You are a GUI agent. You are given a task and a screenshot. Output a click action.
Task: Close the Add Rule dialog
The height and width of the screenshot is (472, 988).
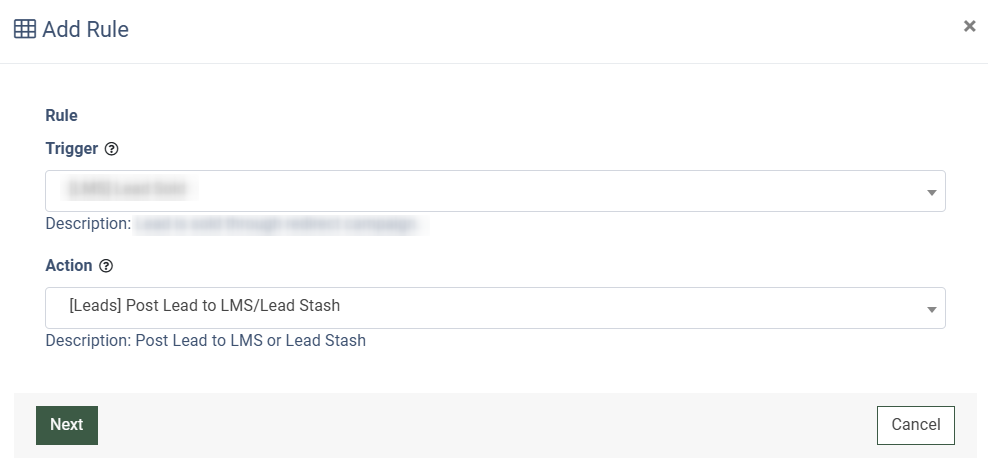[969, 27]
